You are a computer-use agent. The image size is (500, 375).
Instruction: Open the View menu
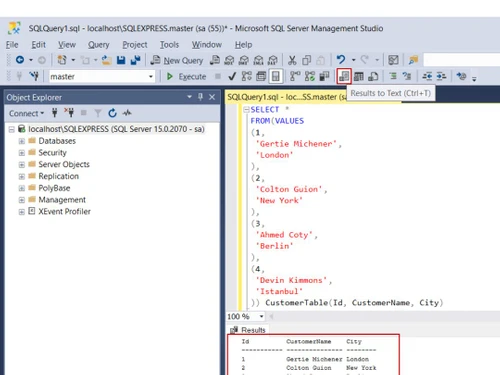tap(67, 45)
